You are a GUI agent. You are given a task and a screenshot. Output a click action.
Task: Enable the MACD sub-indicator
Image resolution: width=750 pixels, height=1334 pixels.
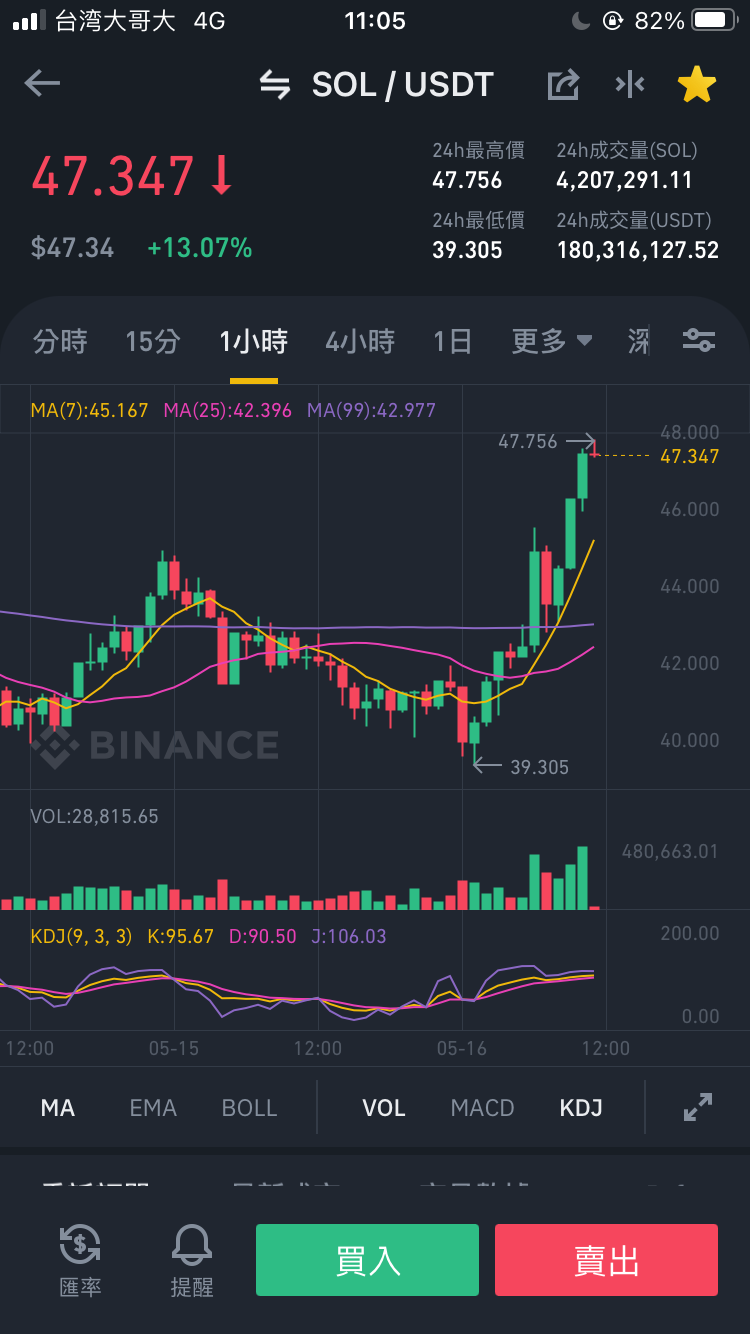482,1108
